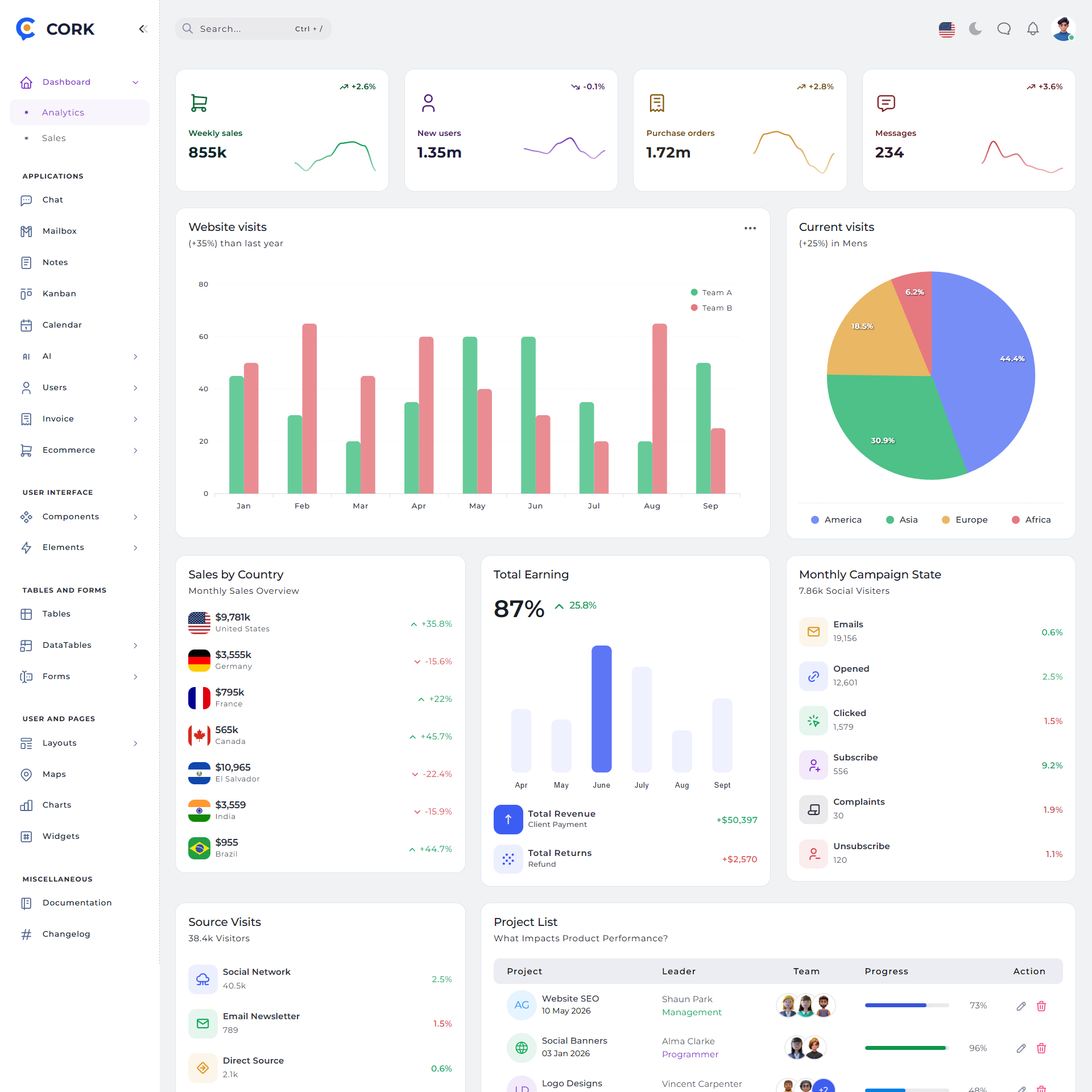Open the chat bubble icon in the header
This screenshot has width=1092, height=1092.
tap(1004, 28)
